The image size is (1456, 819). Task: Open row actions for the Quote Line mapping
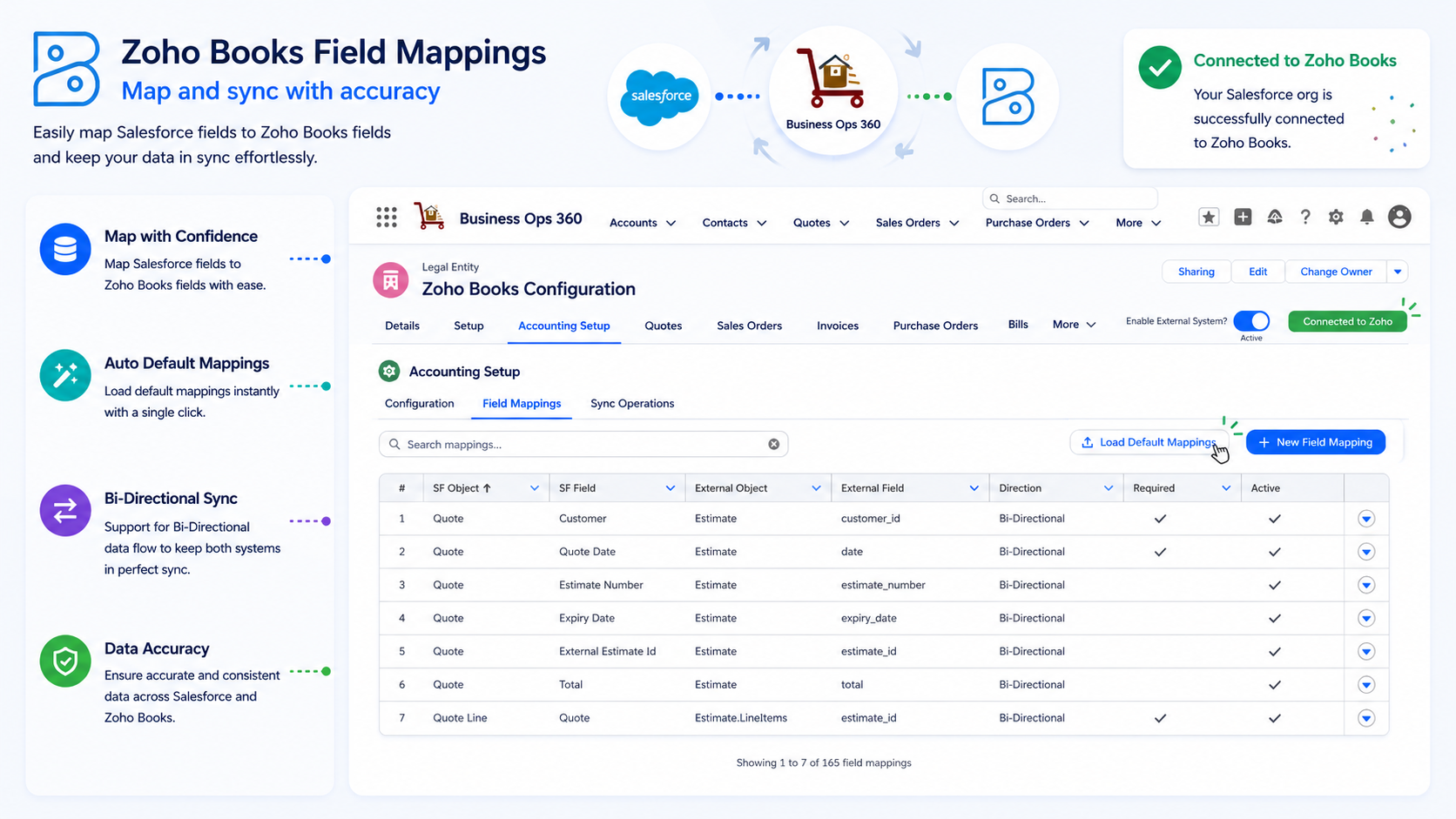[x=1366, y=718]
